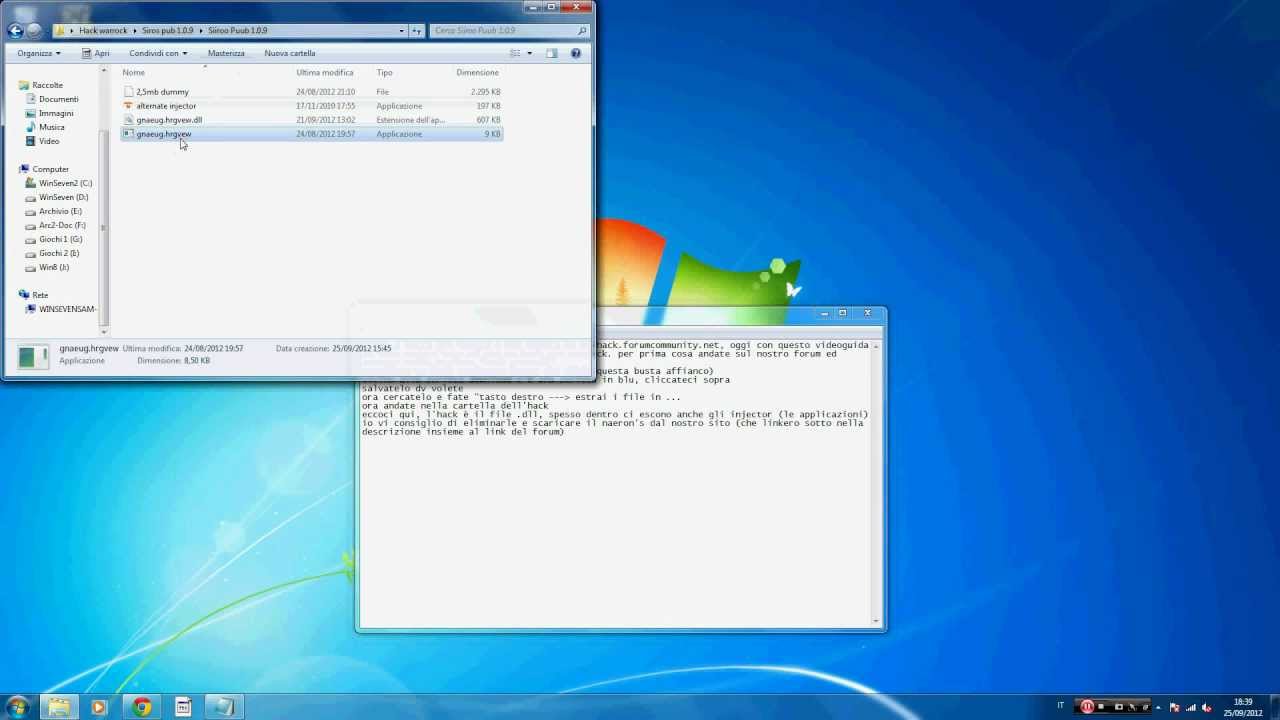
Task: Click the Immagini library icon in sidebar
Action: click(x=31, y=113)
